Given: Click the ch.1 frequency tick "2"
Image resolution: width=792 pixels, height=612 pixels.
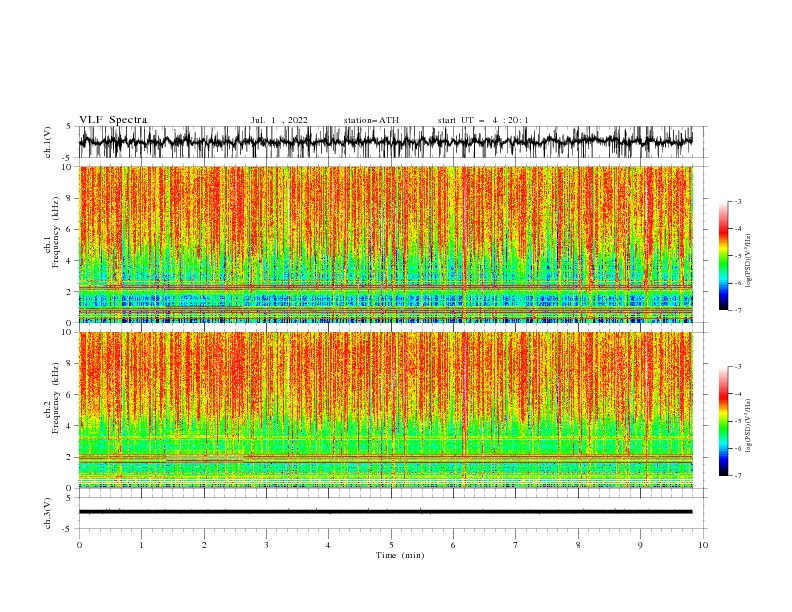Looking at the screenshot, I should [x=69, y=292].
